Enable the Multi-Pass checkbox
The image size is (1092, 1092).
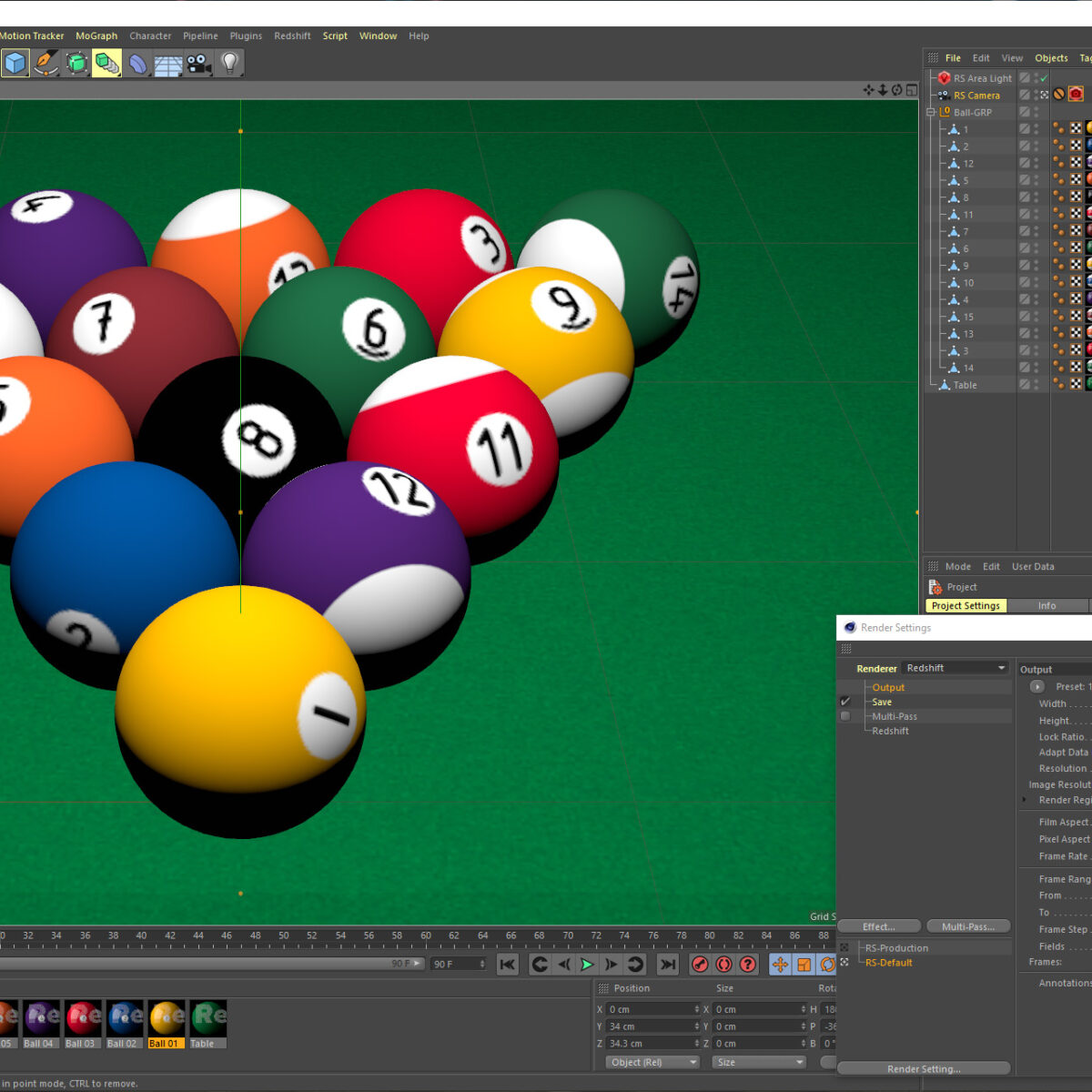tap(845, 716)
